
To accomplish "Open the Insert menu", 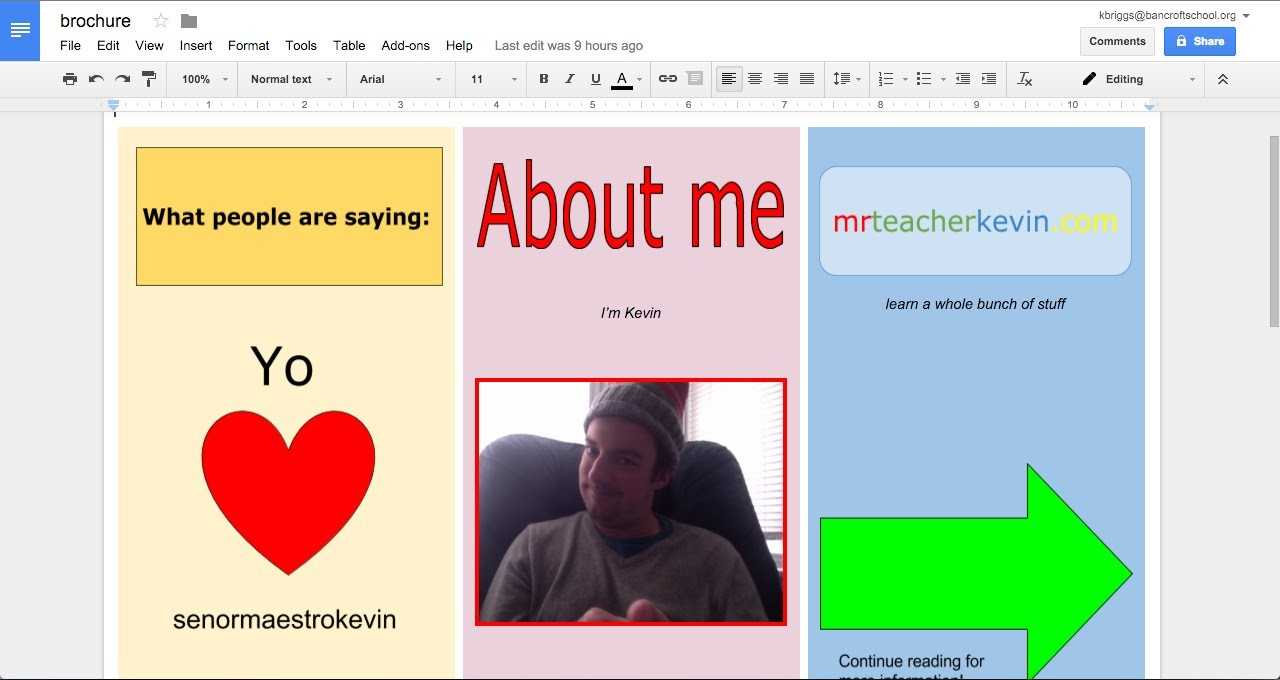I will pos(196,45).
